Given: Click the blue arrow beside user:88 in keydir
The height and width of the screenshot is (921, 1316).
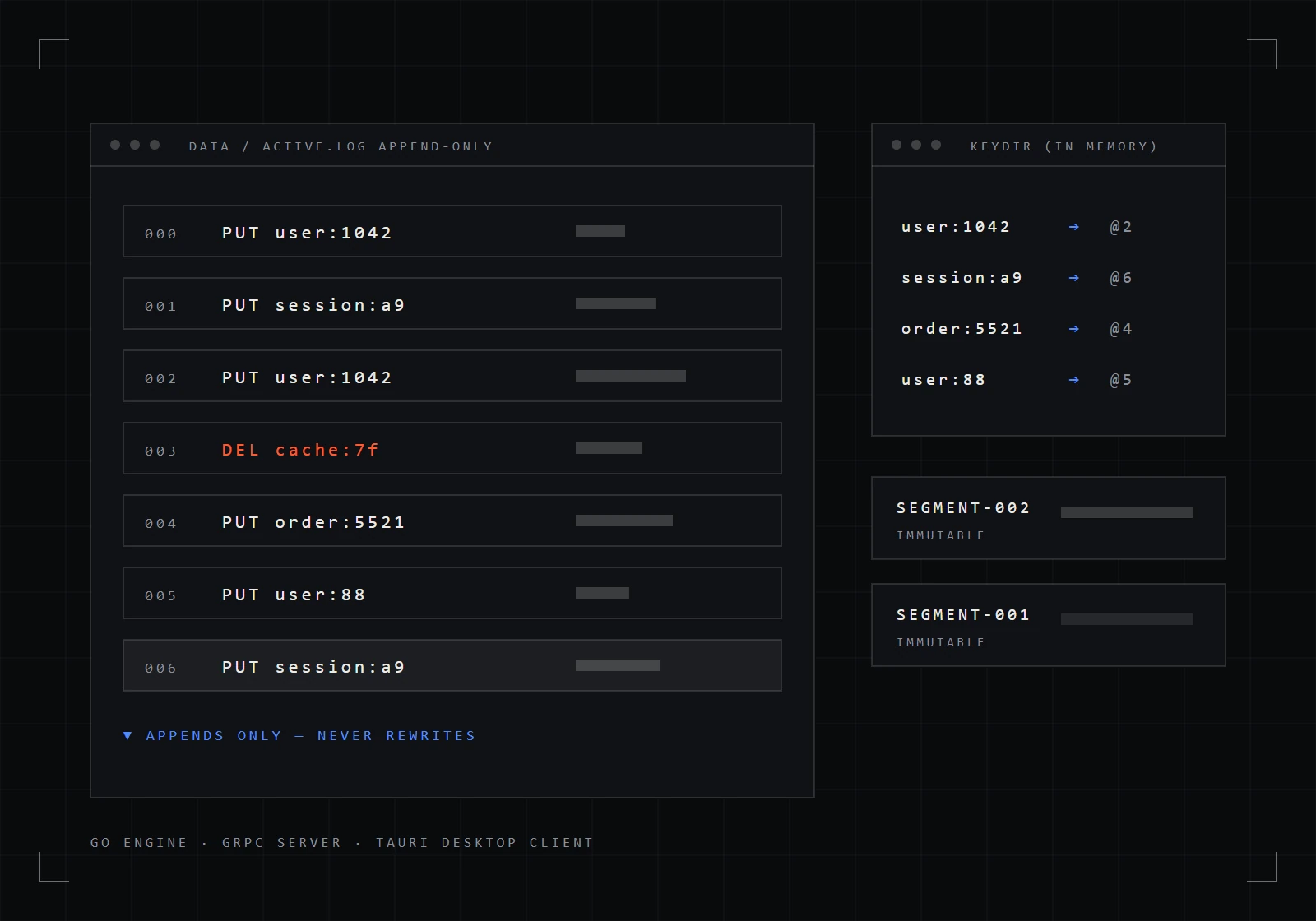Looking at the screenshot, I should coord(1073,380).
